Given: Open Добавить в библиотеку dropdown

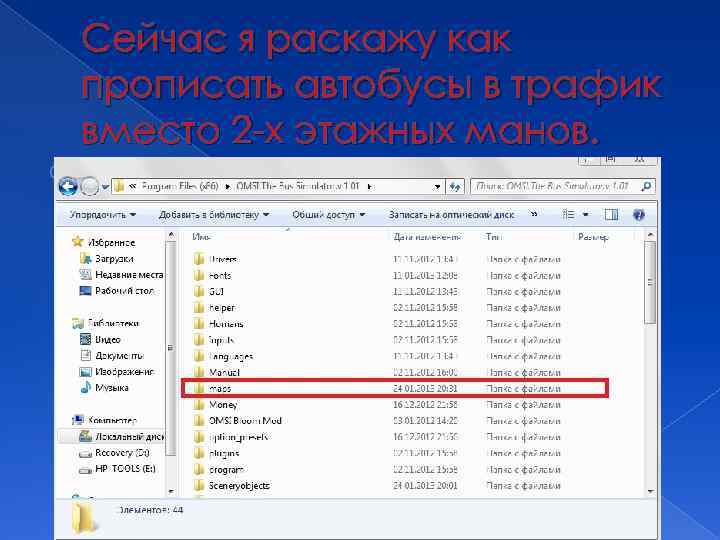Looking at the screenshot, I should click(x=214, y=214).
